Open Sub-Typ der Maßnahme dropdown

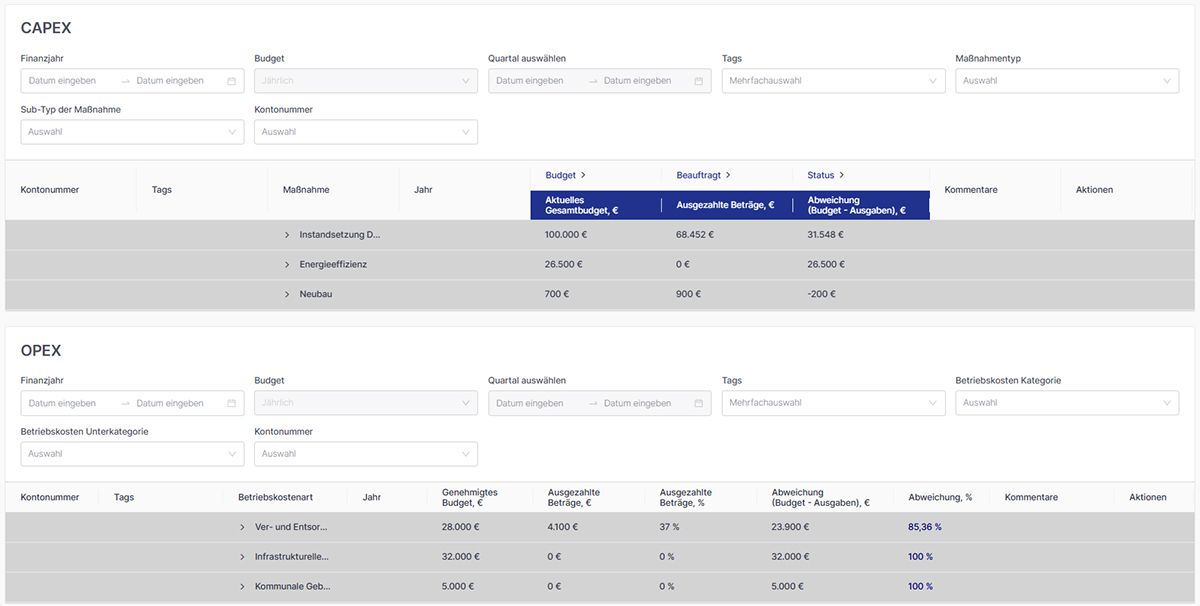pyautogui.click(x=132, y=132)
